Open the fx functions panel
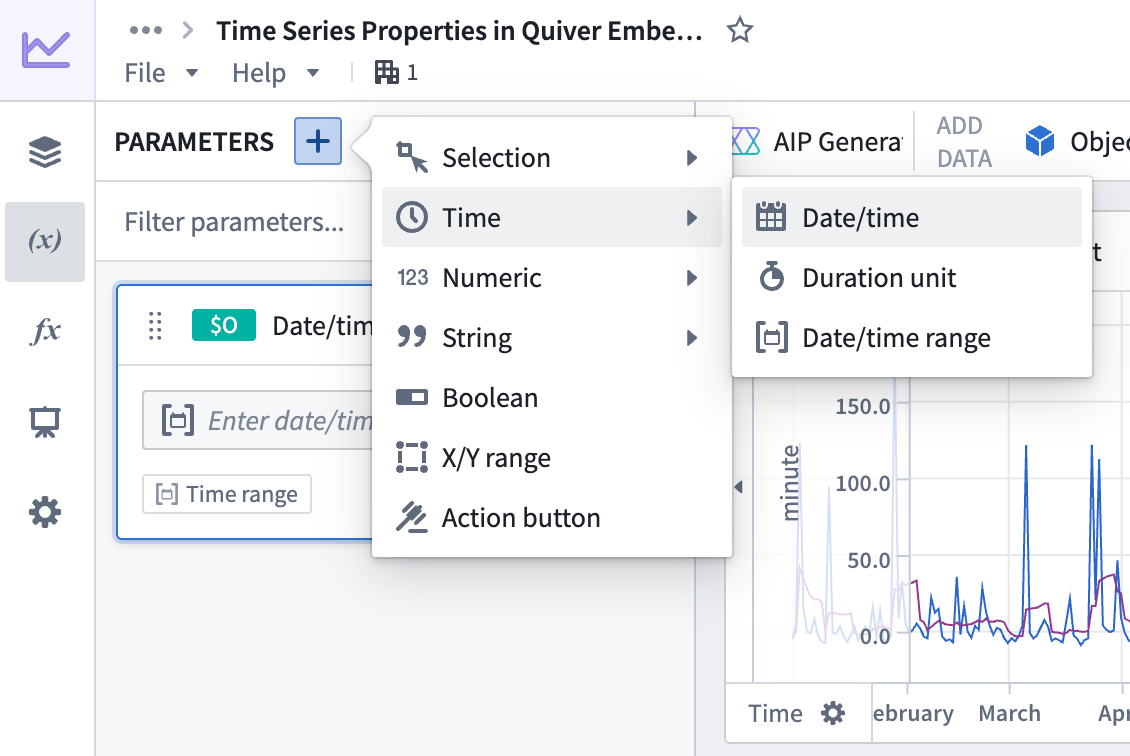Screen dimensions: 1130x756 point(45,331)
